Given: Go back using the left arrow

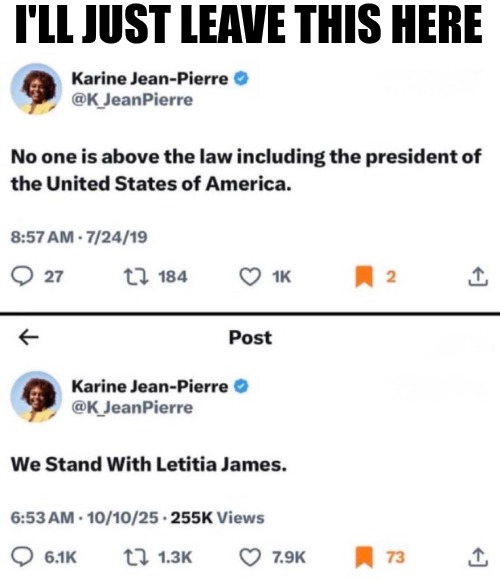Looking at the screenshot, I should (x=28, y=337).
